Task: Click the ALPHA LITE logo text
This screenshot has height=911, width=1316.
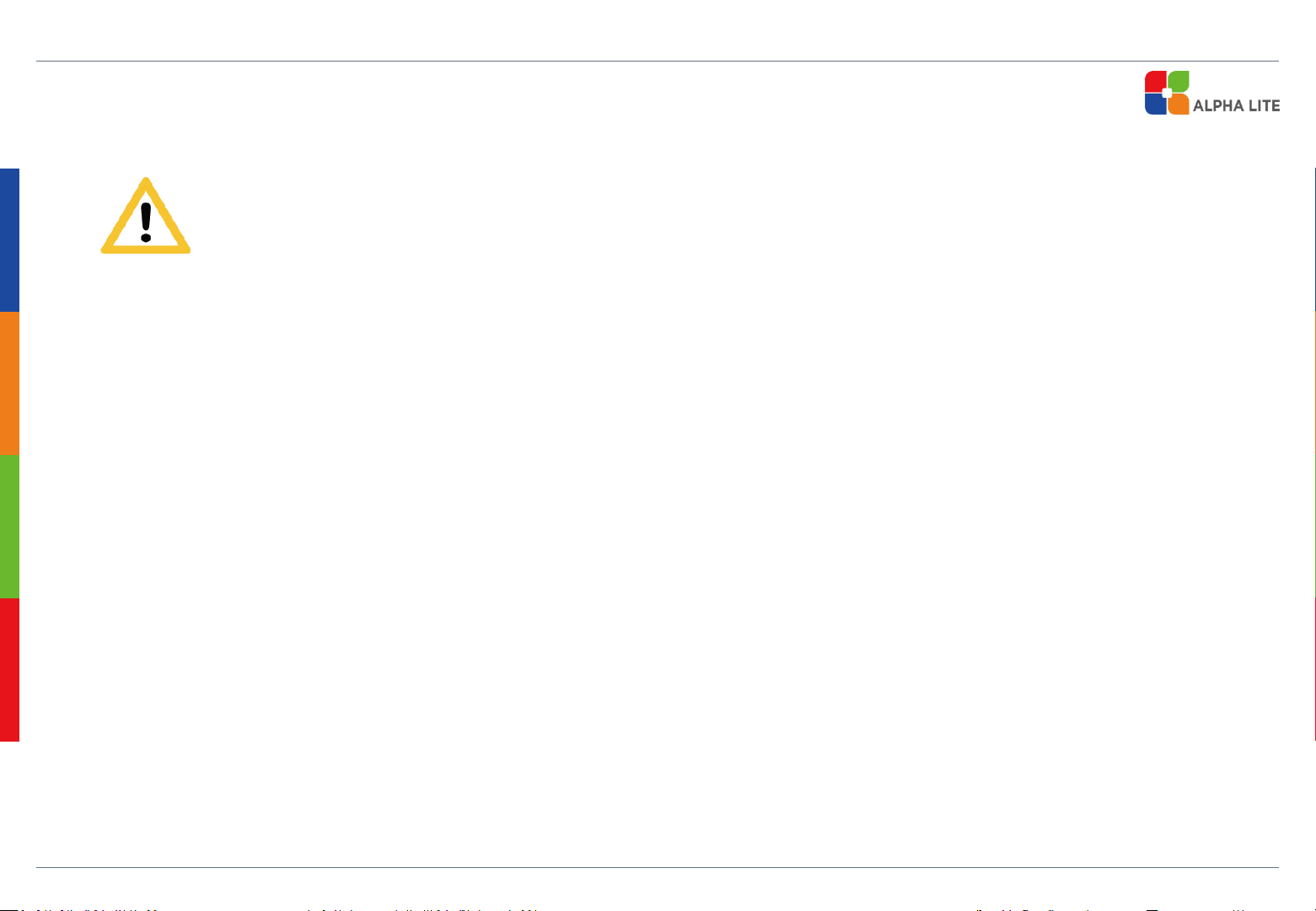Action: (x=1237, y=106)
